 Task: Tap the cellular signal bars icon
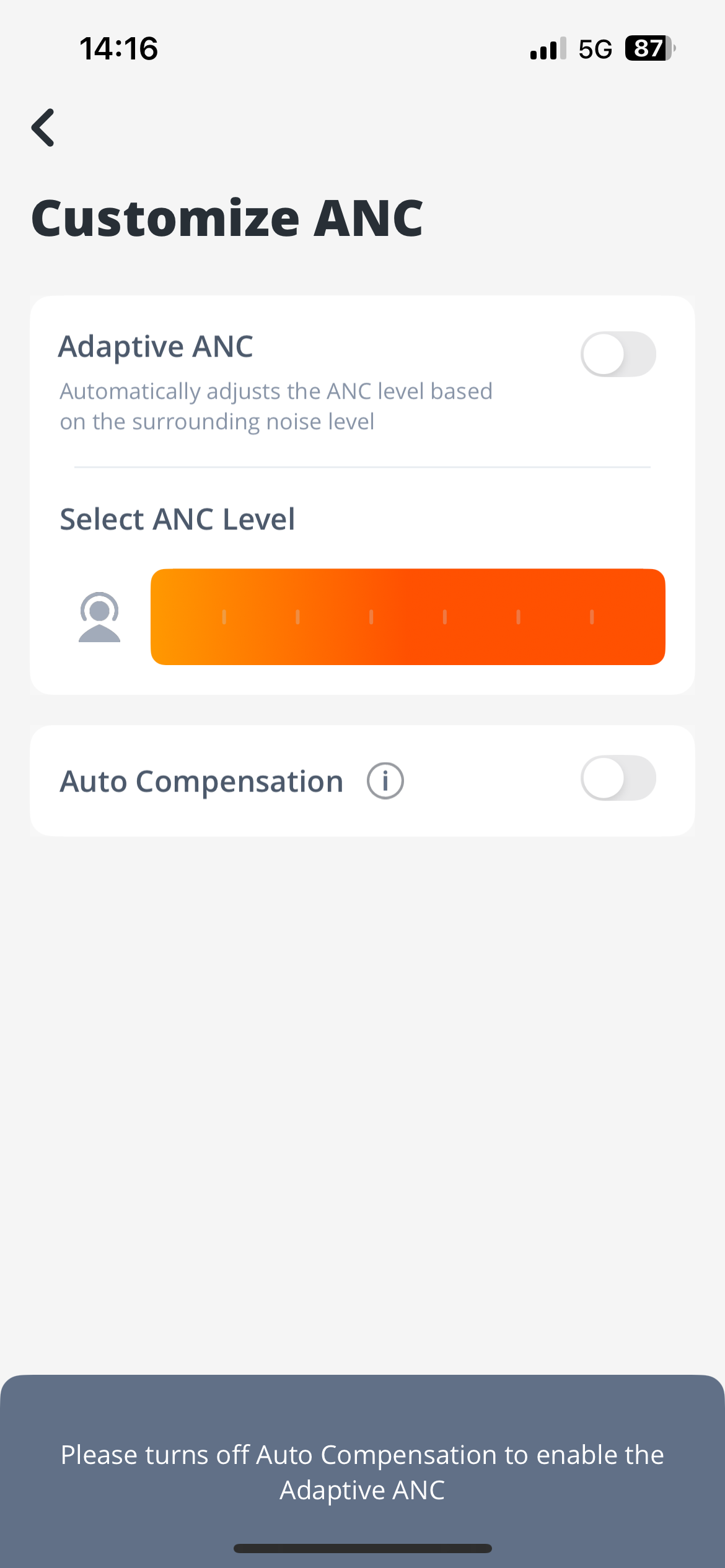[548, 48]
